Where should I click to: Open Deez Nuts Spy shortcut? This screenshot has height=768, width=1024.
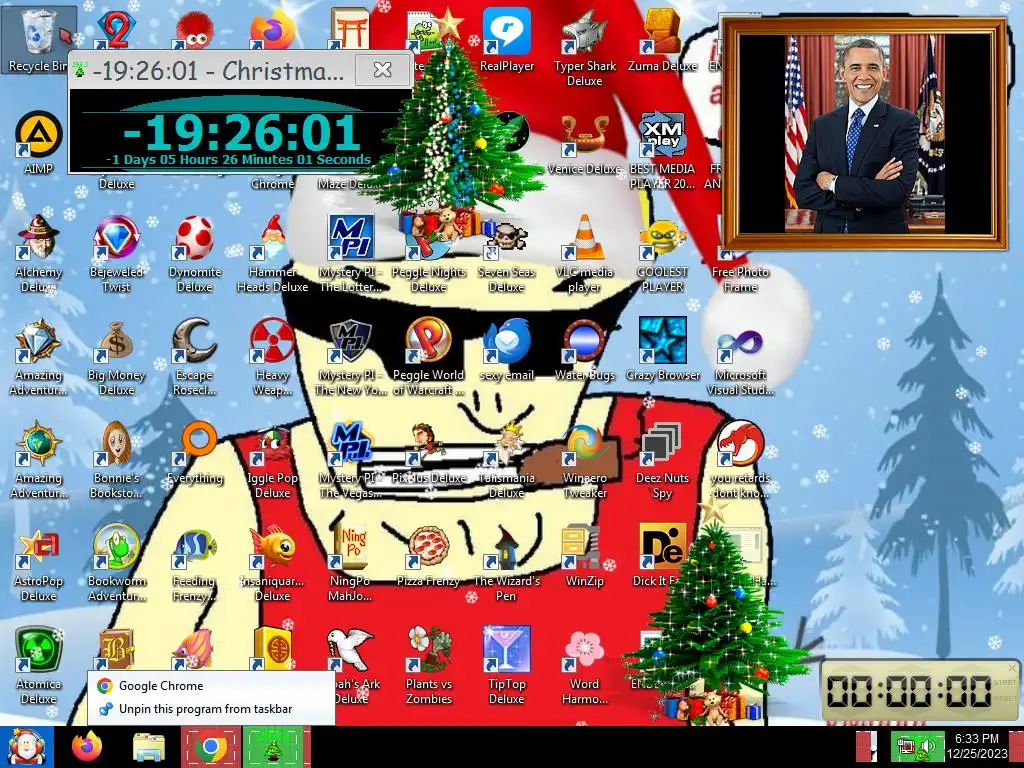tap(662, 460)
